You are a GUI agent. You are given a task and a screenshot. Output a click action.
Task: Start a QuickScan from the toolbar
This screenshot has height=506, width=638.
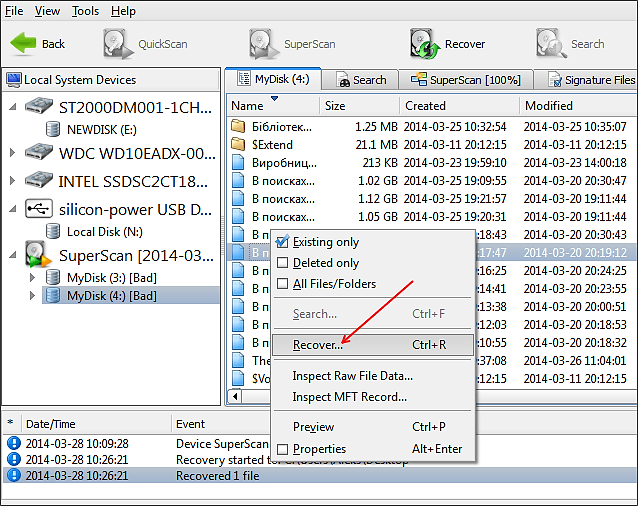point(118,44)
